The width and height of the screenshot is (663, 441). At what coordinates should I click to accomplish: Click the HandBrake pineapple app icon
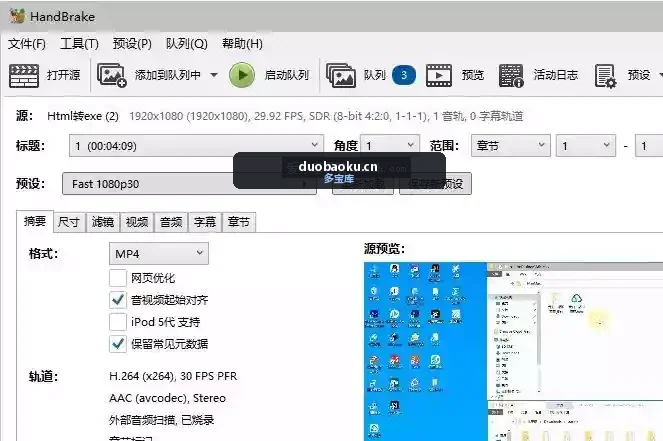[x=17, y=16]
